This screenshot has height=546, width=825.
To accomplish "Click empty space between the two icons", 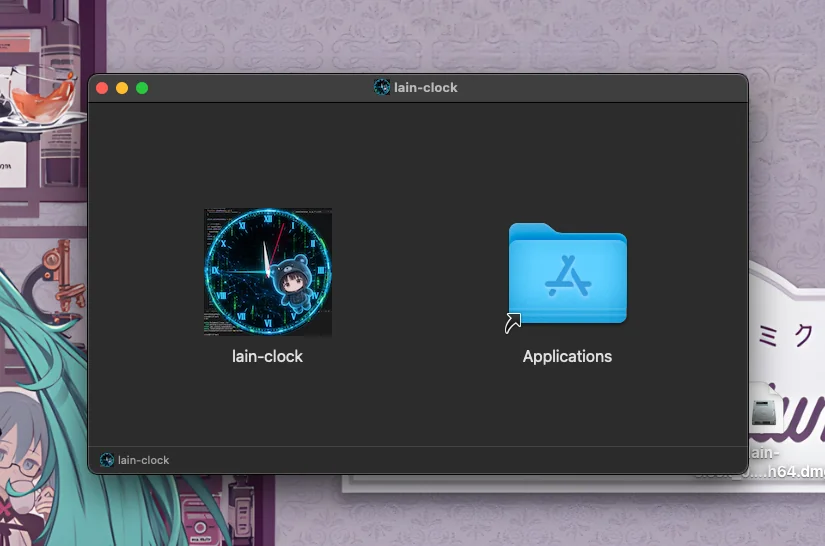I will (x=418, y=274).
